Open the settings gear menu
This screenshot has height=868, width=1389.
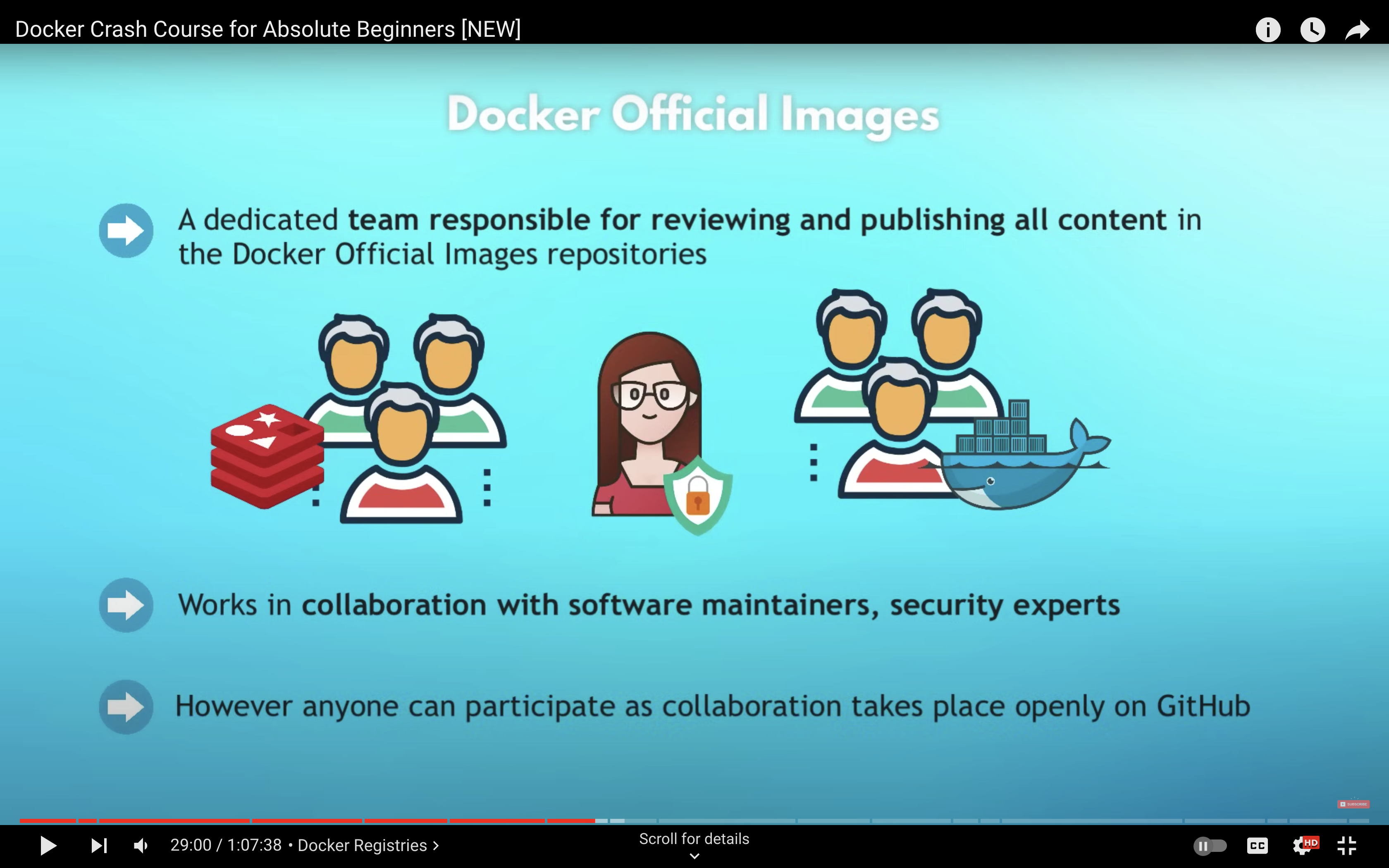pos(1302,845)
